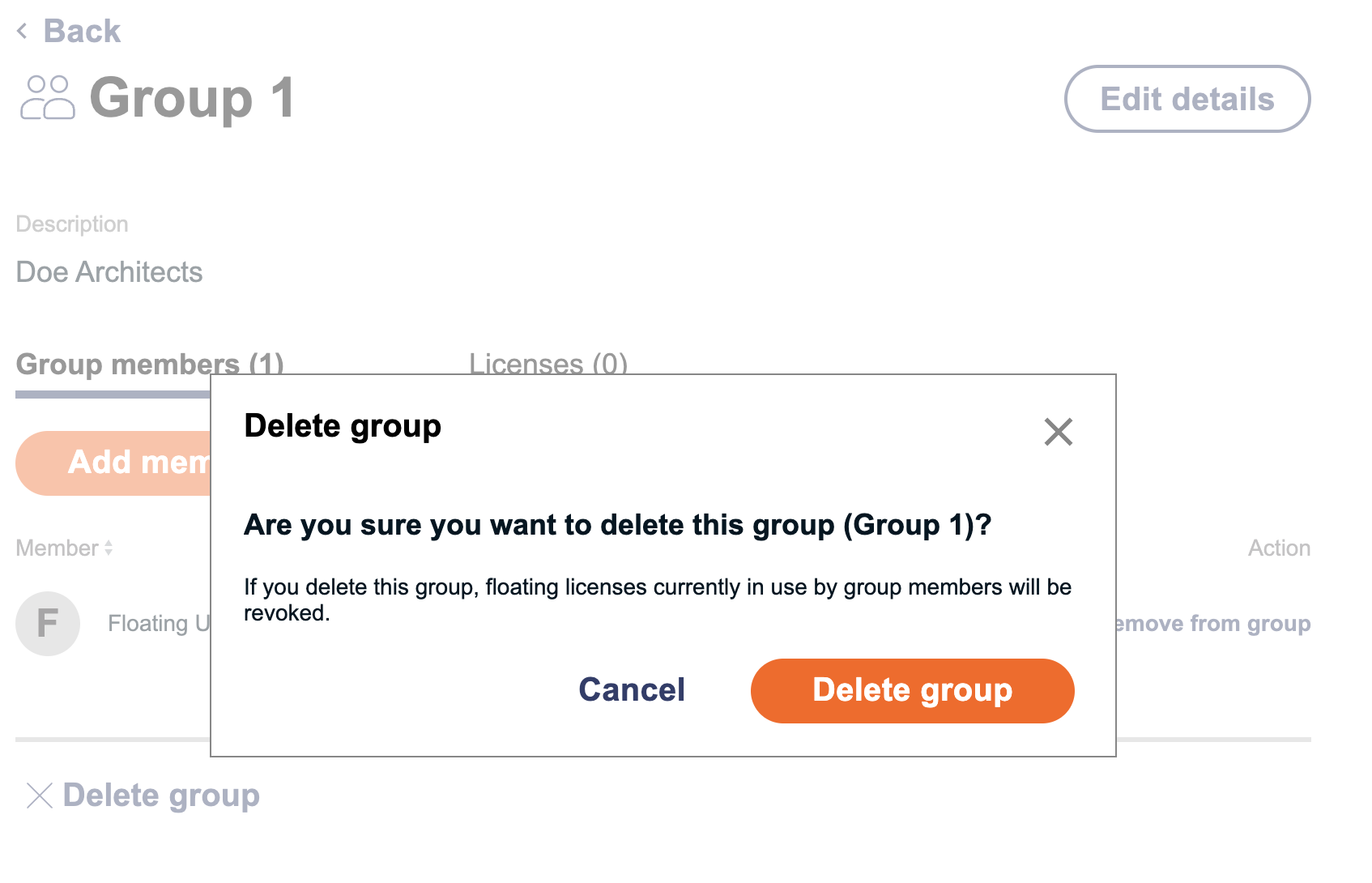
Task: Switch to the Licenses (0) tab
Action: click(548, 365)
